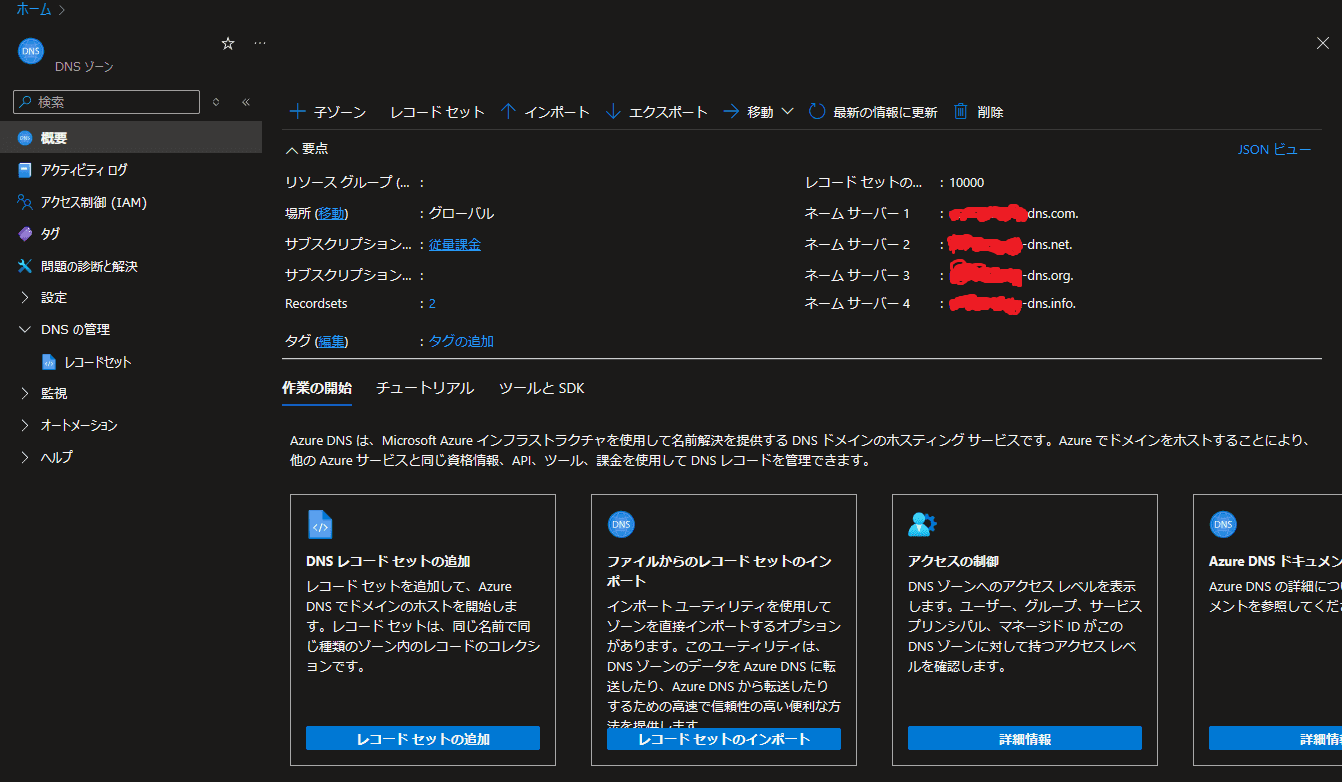Image resolution: width=1342 pixels, height=782 pixels.
Task: Click the ファイルからのレコード セットのインポート card DNS icon
Action: click(x=621, y=524)
